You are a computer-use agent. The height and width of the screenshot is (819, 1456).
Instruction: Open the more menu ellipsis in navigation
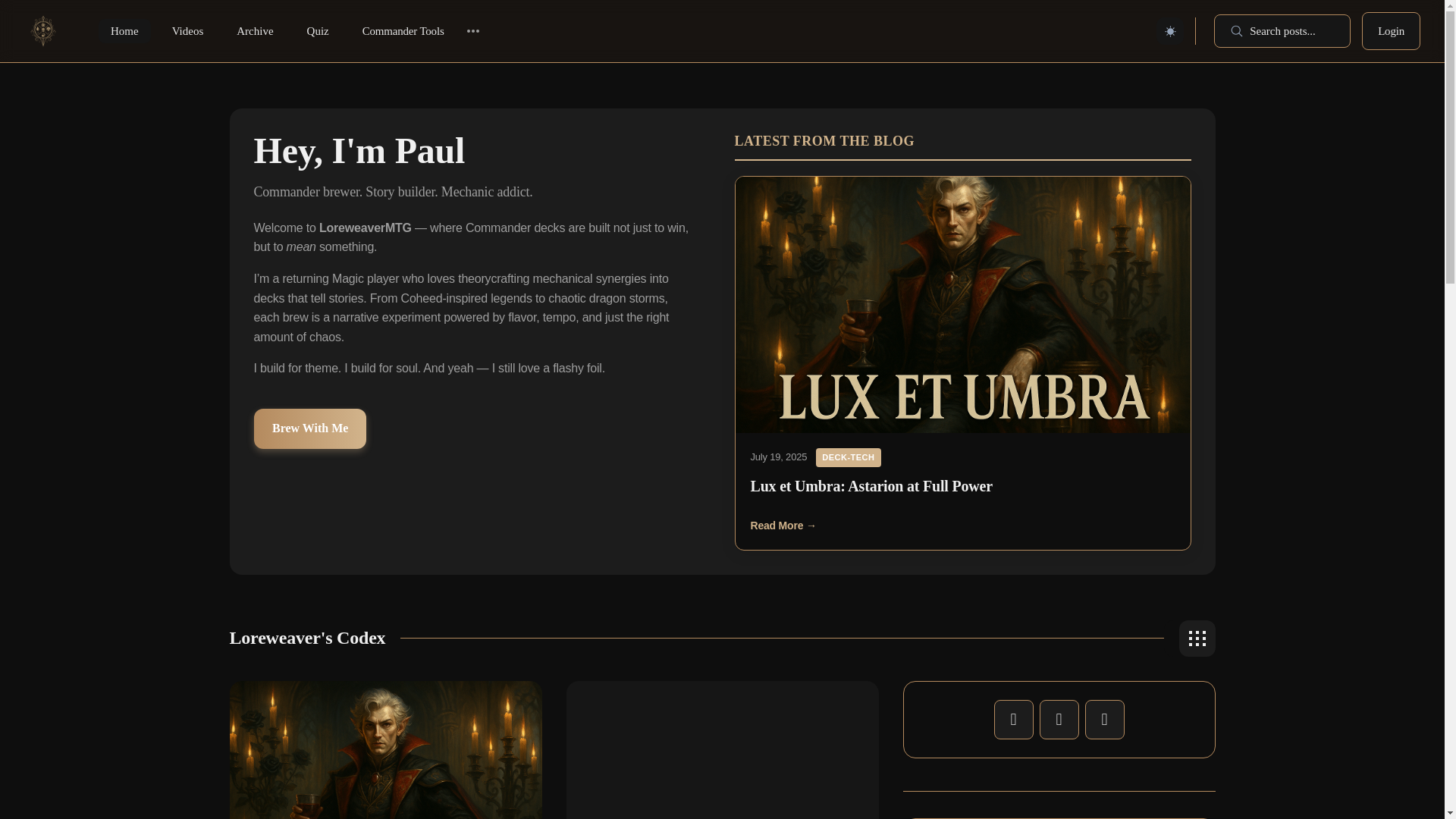(473, 31)
